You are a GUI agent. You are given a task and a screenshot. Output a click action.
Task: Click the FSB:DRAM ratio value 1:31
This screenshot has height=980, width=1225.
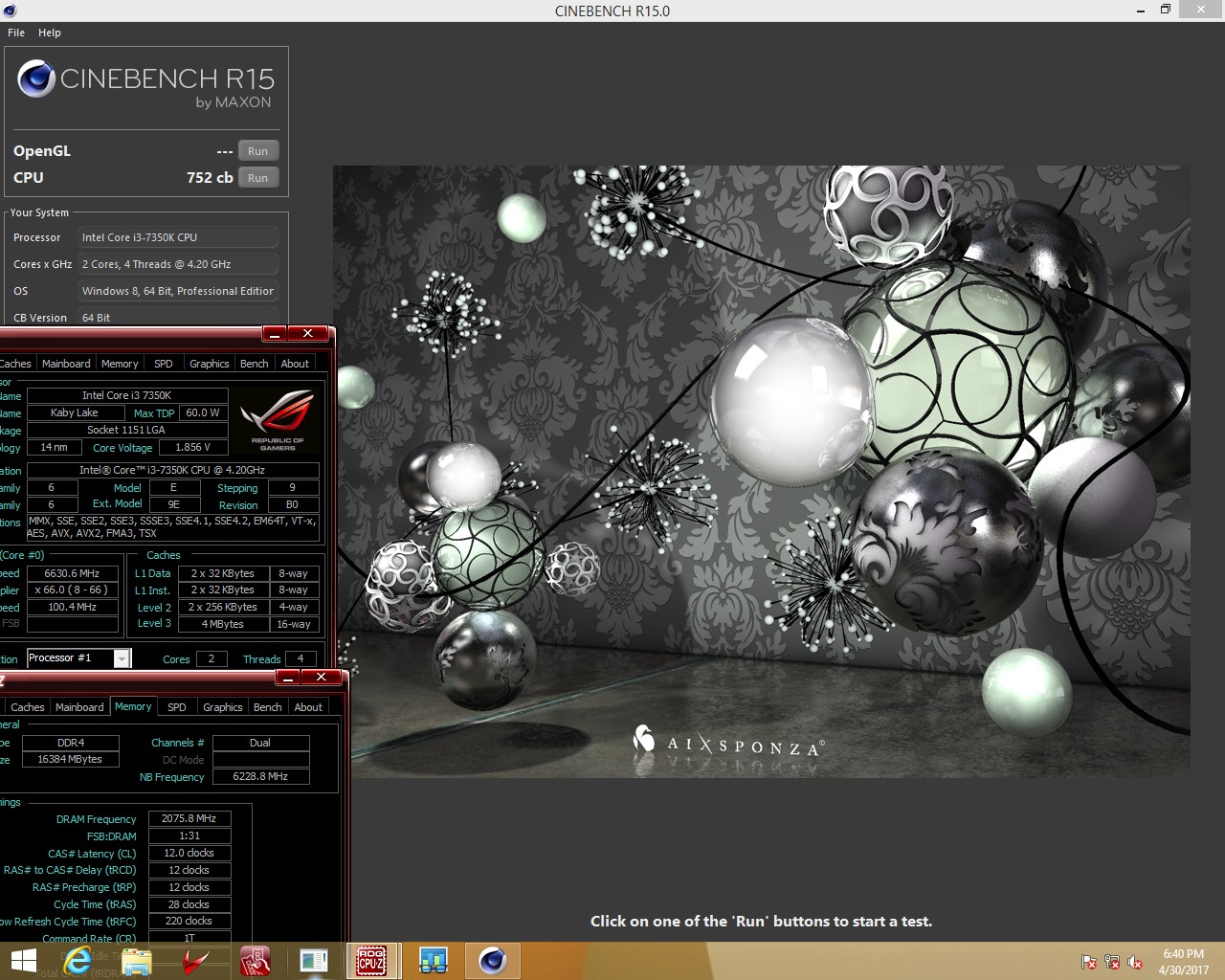[189, 836]
